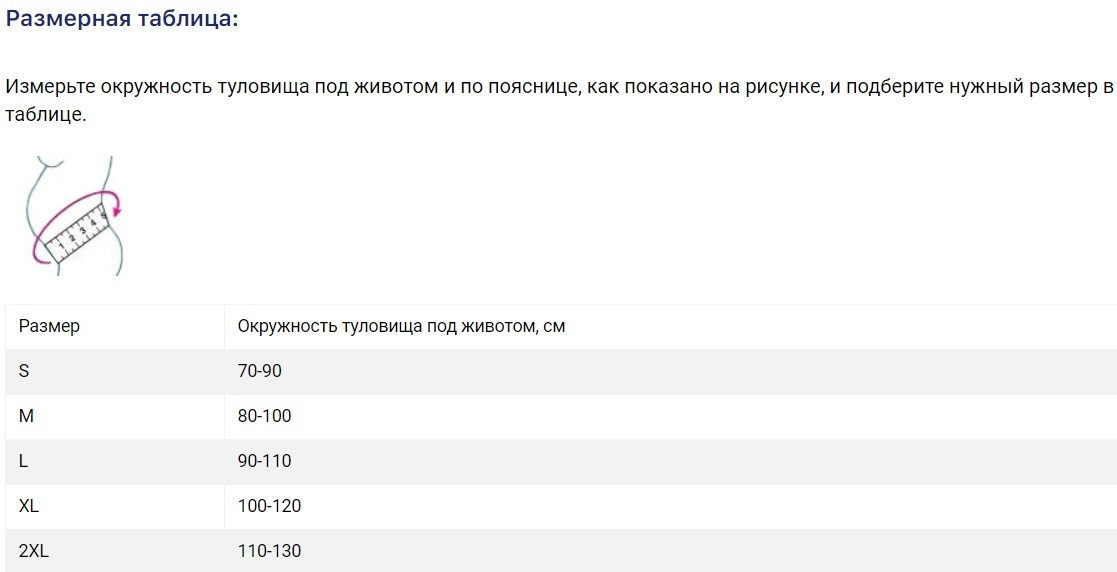
Task: Click the "Окружность туловища под животом, см" header
Action: click(401, 326)
